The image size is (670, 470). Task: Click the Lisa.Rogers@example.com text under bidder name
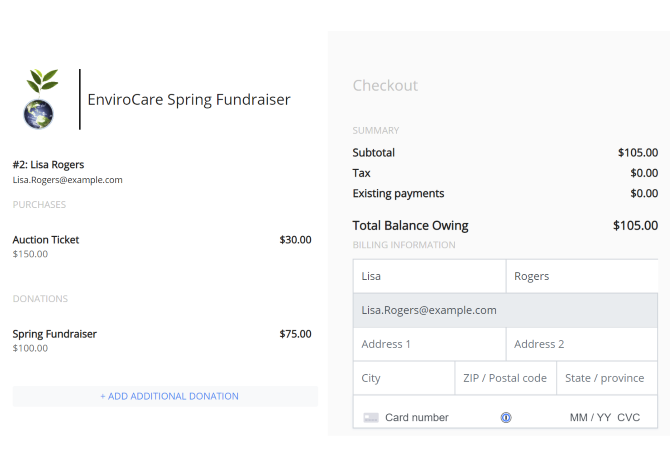(68, 180)
